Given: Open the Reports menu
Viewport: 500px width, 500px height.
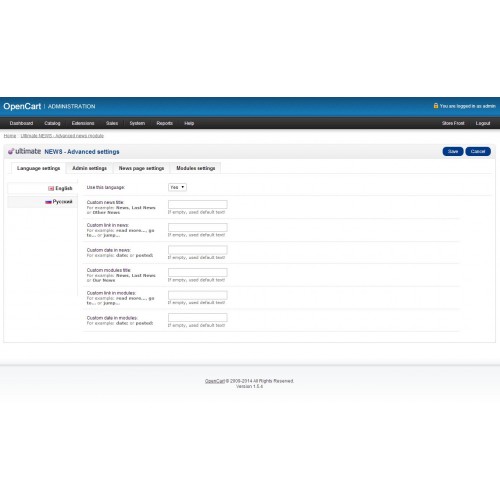Looking at the screenshot, I should pos(165,123).
